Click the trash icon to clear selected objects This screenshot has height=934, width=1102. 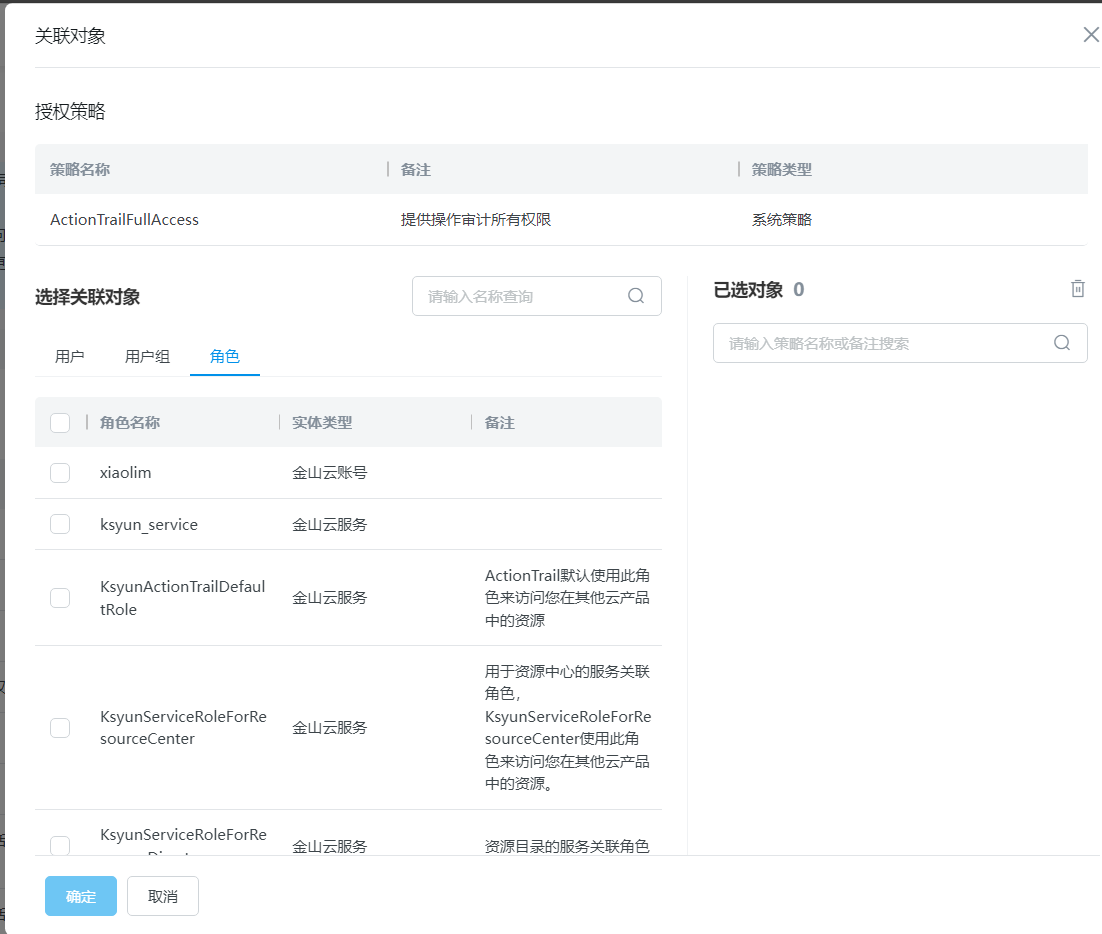1077,289
